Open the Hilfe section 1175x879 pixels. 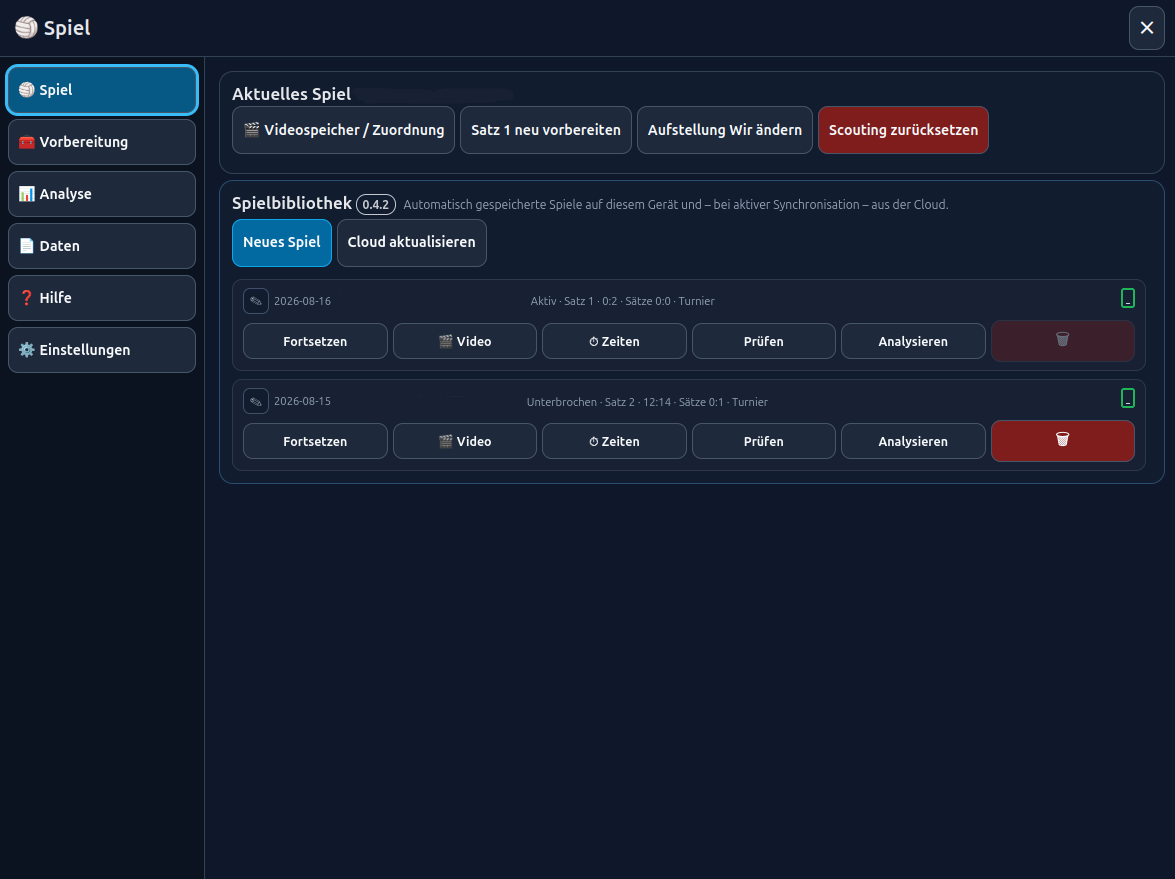pyautogui.click(x=102, y=297)
